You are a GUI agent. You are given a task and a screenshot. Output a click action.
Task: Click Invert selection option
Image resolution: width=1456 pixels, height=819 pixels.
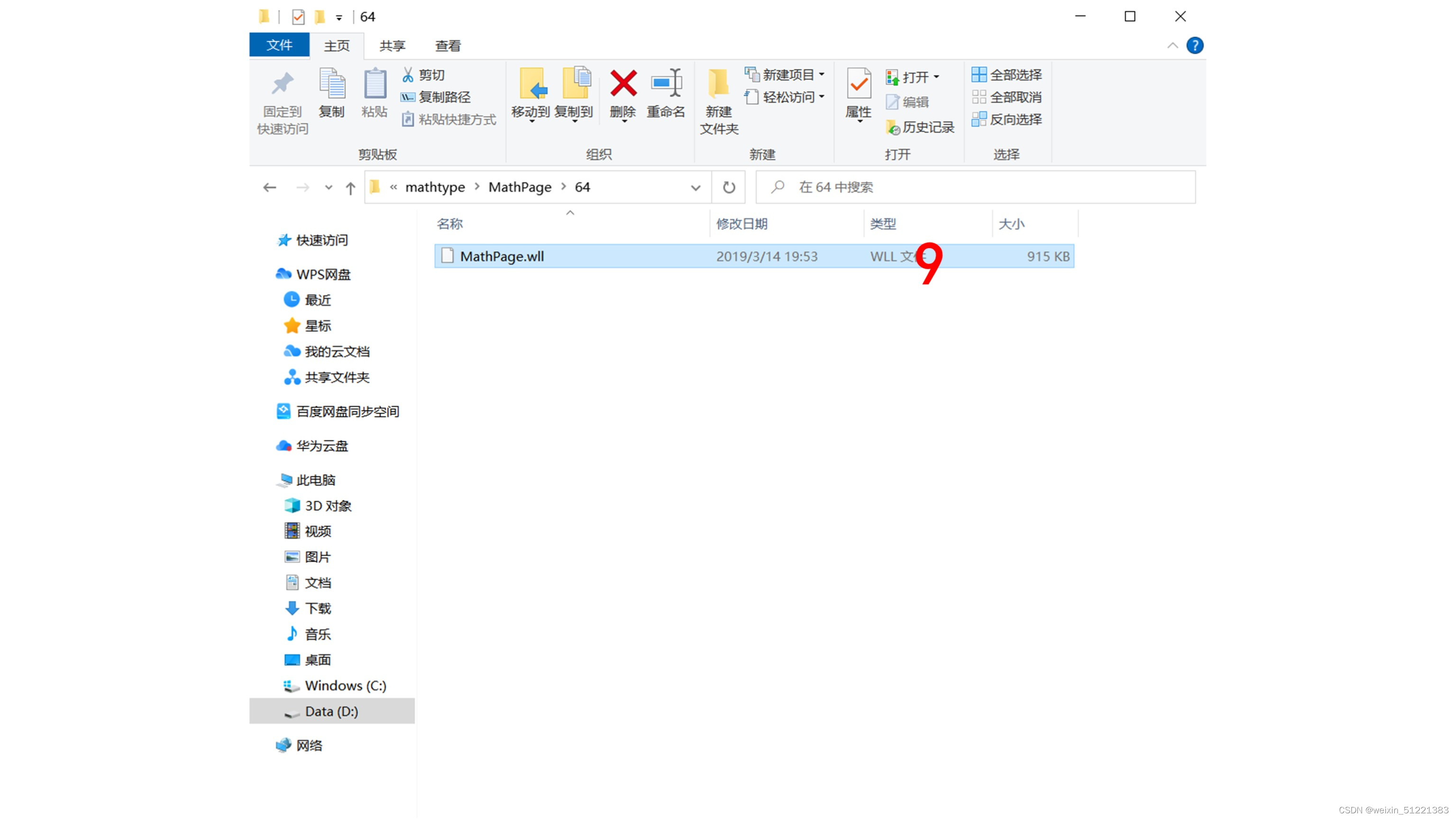[1007, 119]
